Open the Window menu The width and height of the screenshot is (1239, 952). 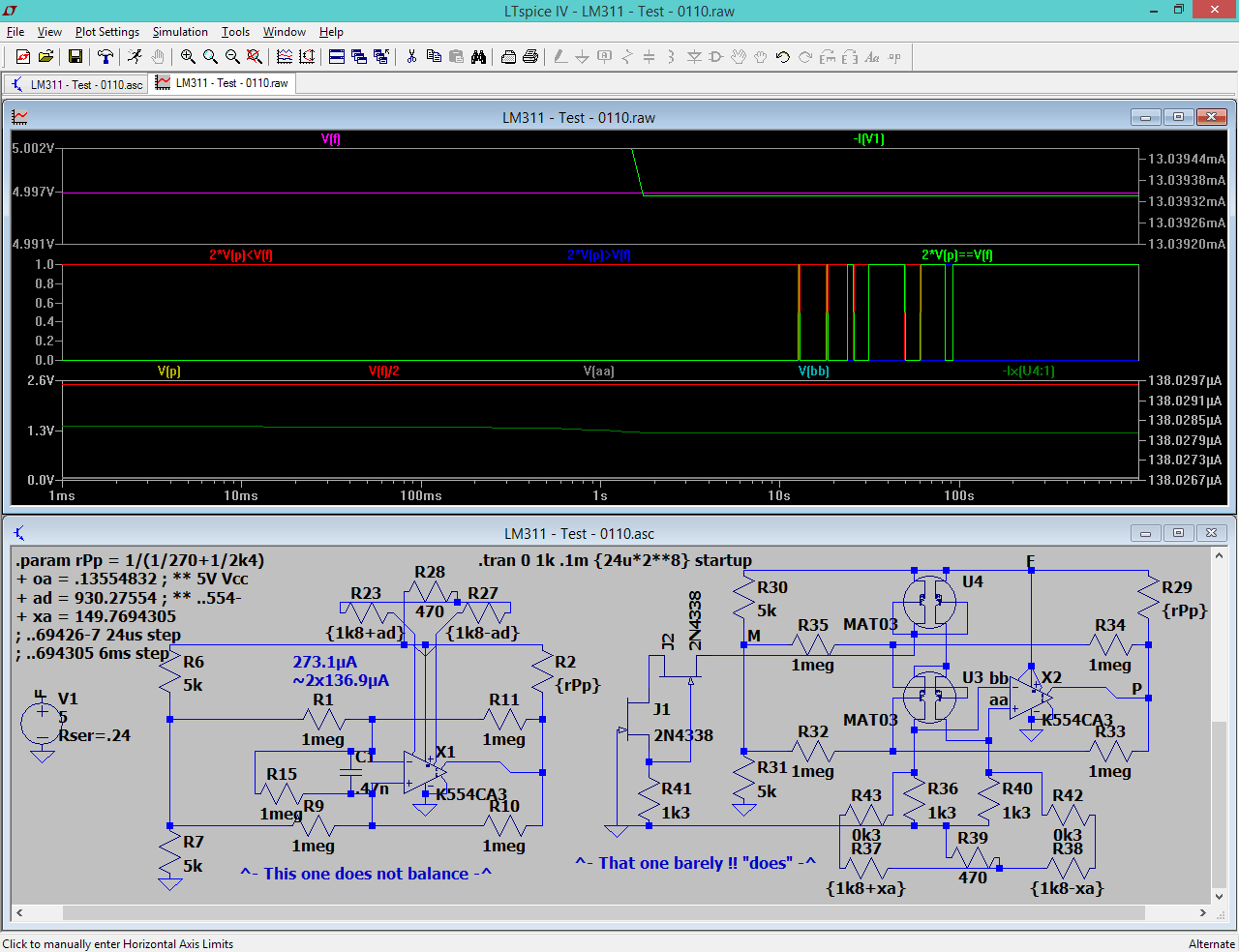[x=285, y=32]
